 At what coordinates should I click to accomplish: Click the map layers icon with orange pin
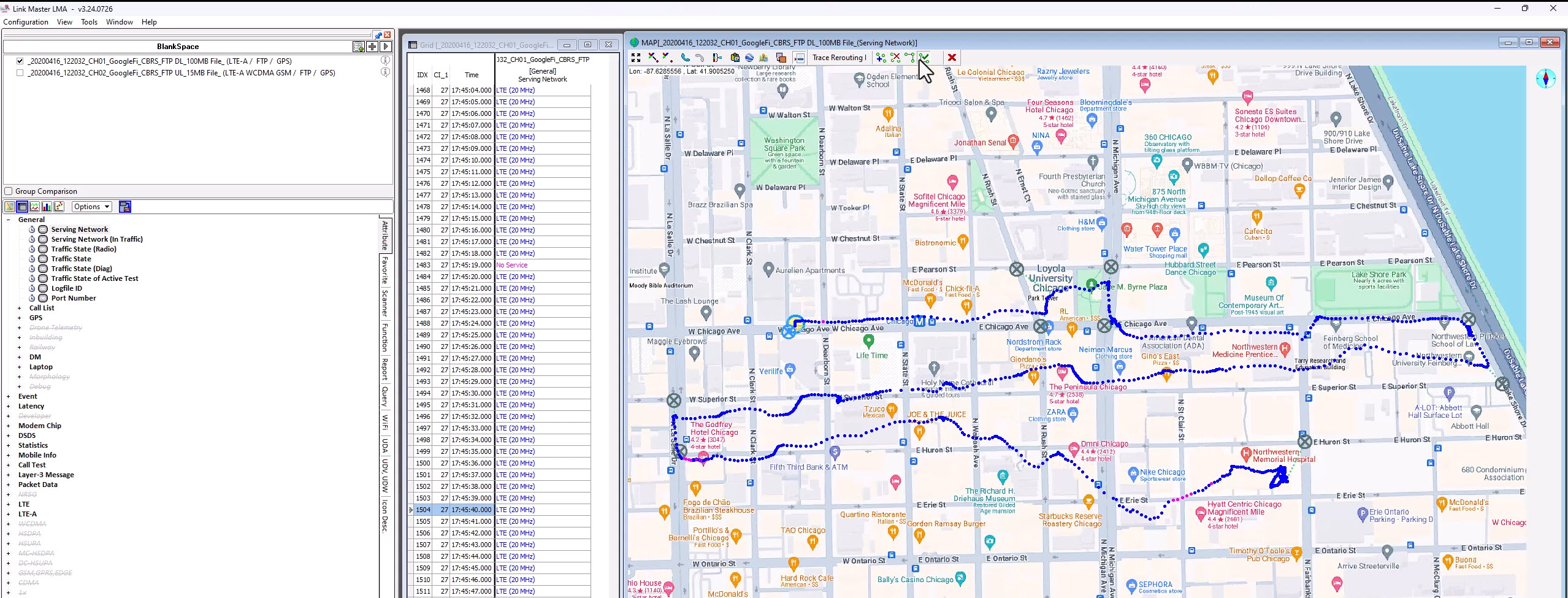pos(764,58)
